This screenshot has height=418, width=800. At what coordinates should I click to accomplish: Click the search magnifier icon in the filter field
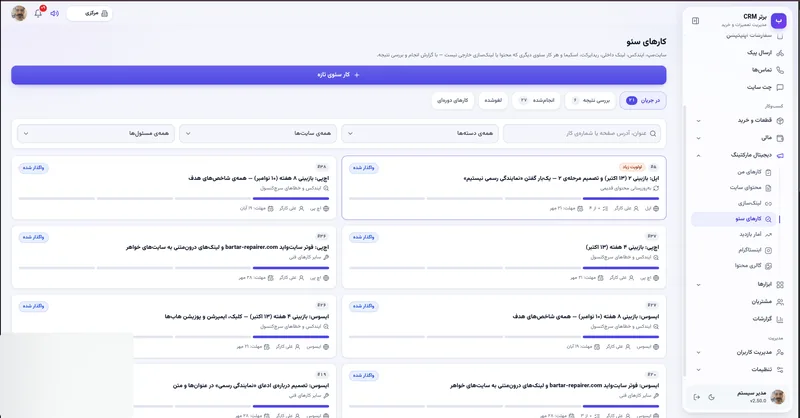click(x=653, y=134)
